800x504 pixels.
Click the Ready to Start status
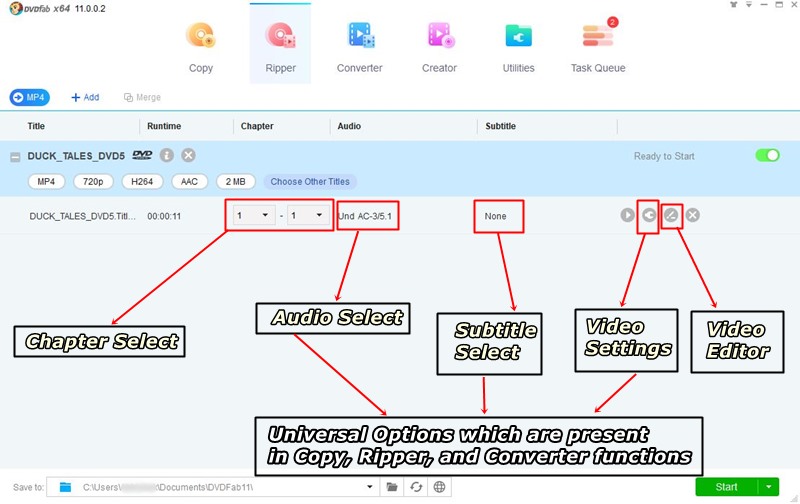pos(664,156)
